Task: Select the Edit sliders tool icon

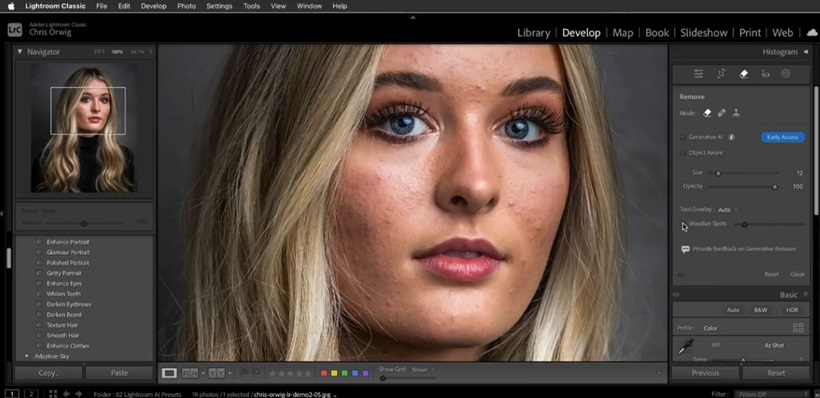Action: (x=698, y=74)
